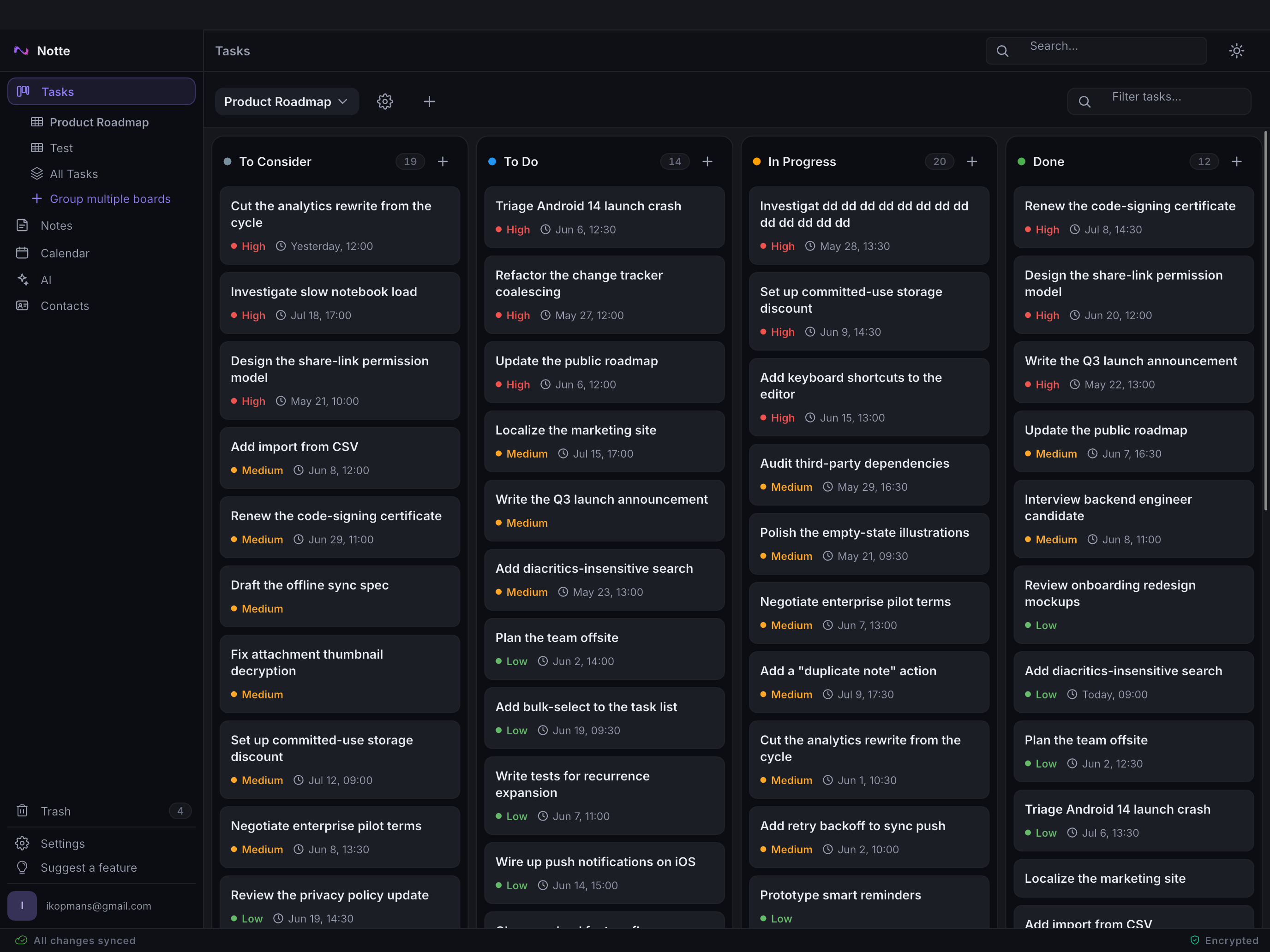The image size is (1270, 952).
Task: Click due date Jul 18, 17:00
Action: 314,315
